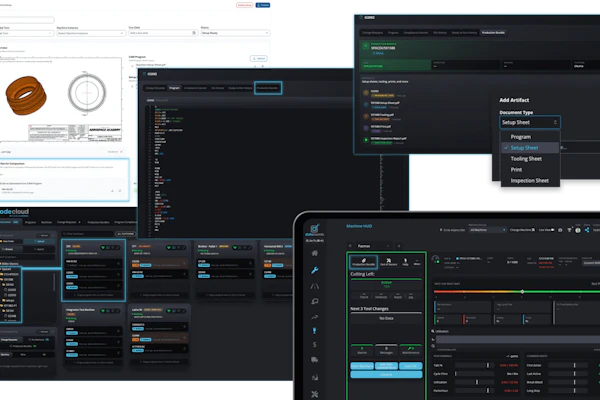The height and width of the screenshot is (400, 600).
Task: Open Production Bundles tab in code cloud nav
Action: (98, 222)
